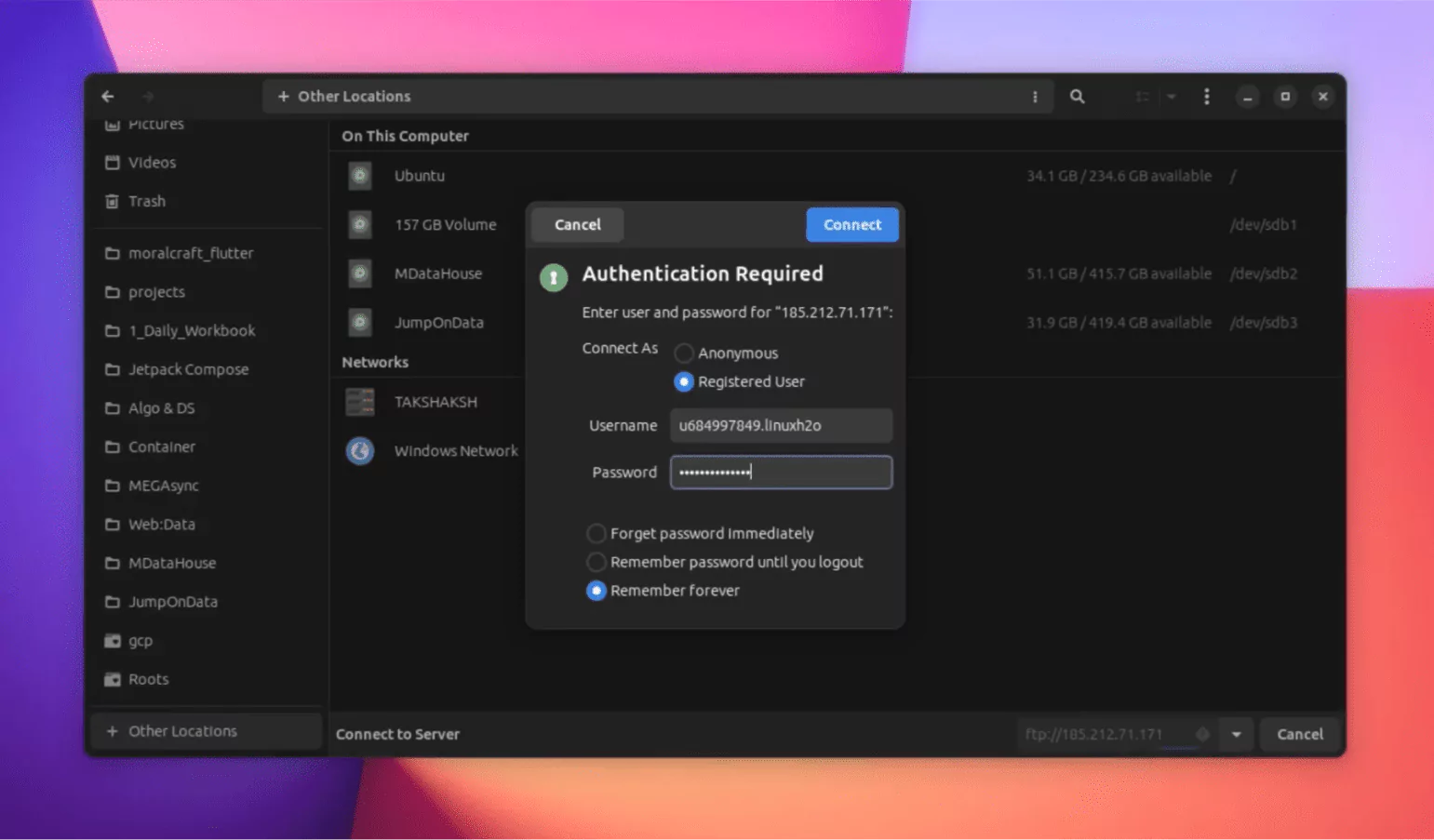The height and width of the screenshot is (840, 1434).
Task: Click the JumpOnData drive icon
Action: point(360,323)
